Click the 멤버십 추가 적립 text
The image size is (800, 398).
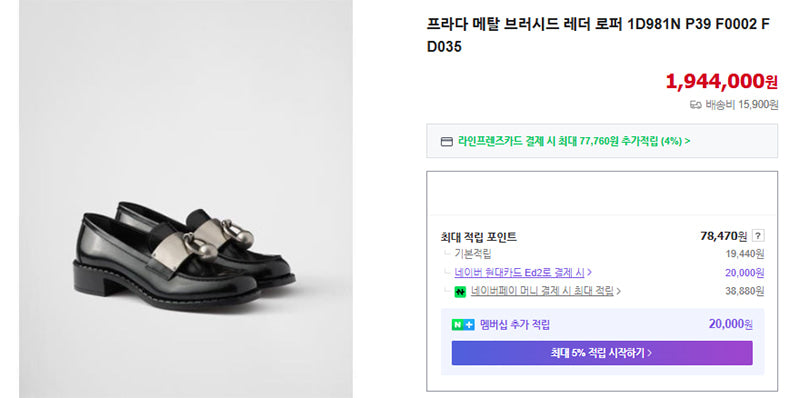click(515, 325)
